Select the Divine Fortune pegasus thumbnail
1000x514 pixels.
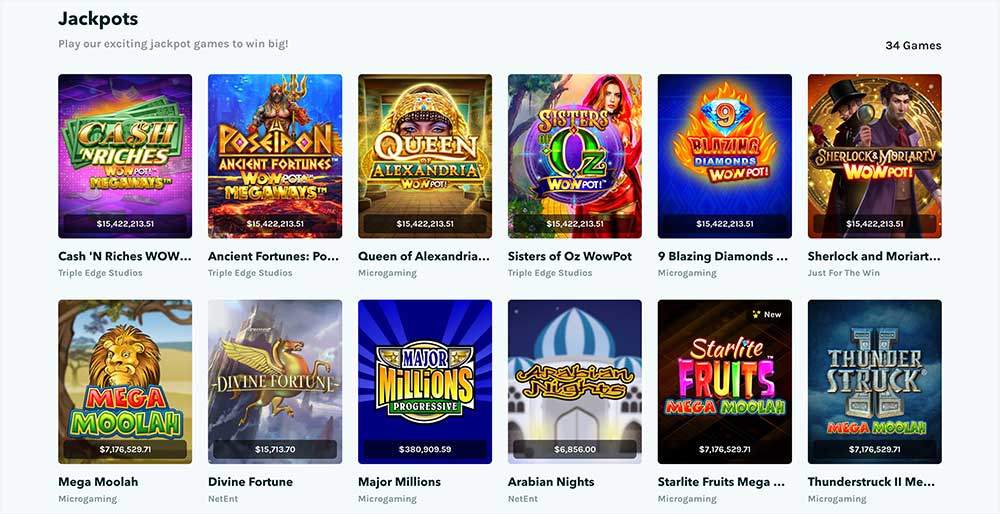click(275, 381)
